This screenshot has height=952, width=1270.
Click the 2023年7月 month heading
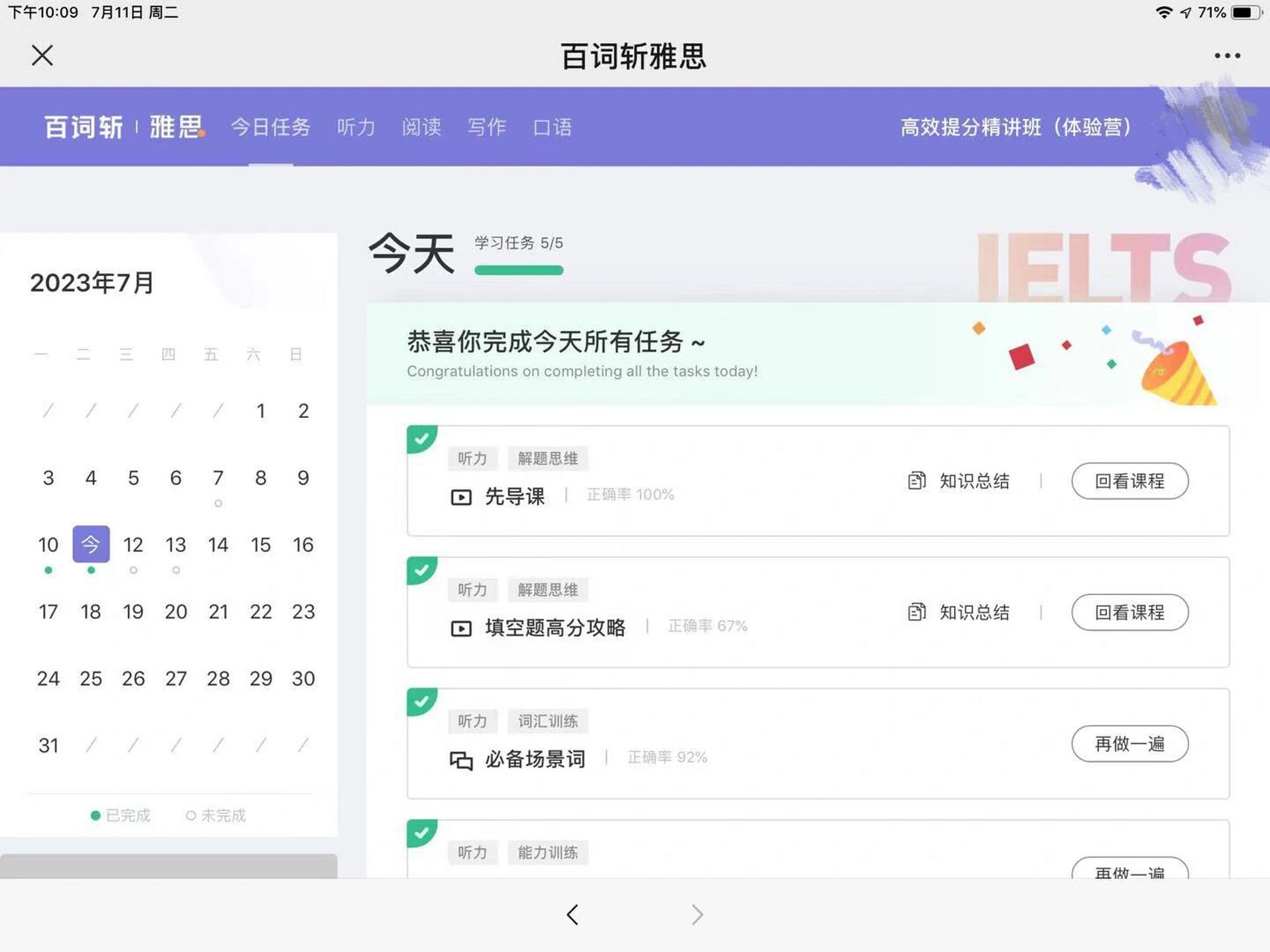[x=92, y=283]
